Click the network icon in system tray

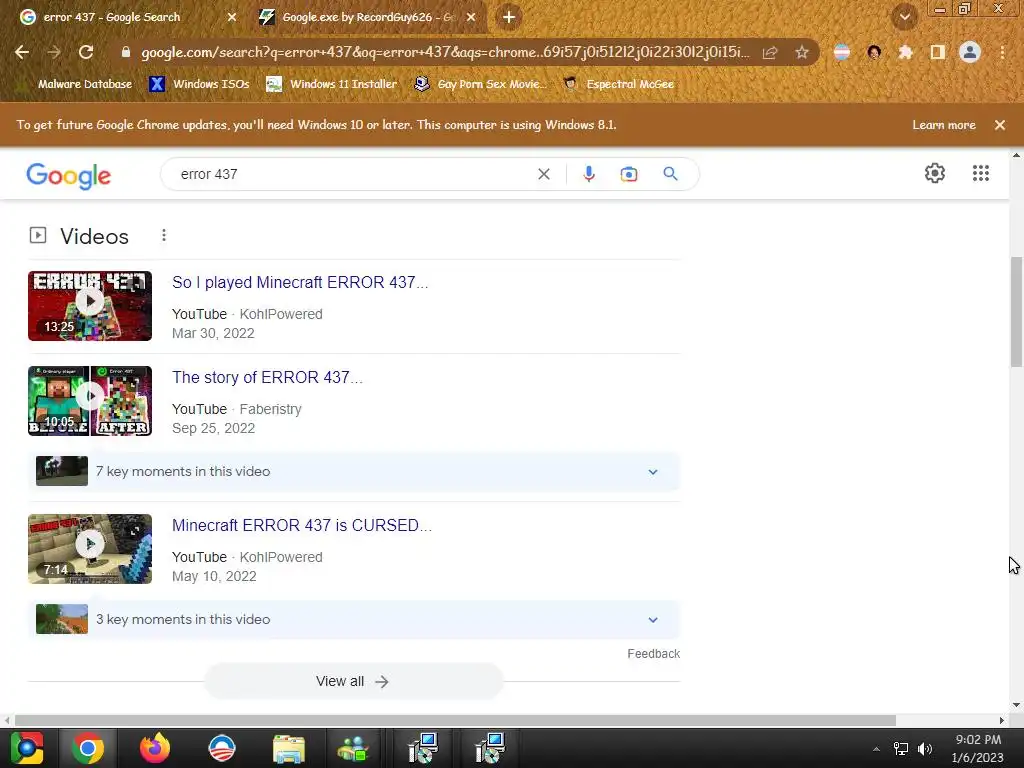coord(901,749)
